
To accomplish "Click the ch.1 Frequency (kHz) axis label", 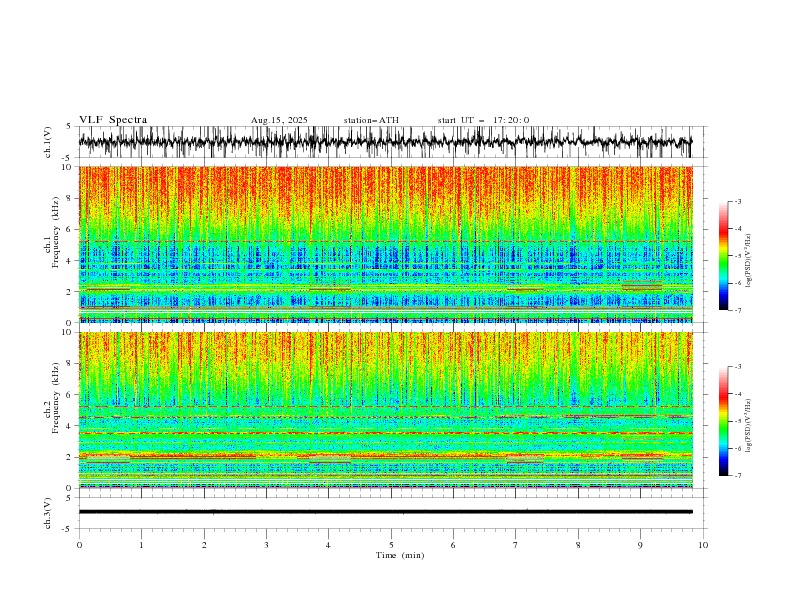I will (x=53, y=231).
